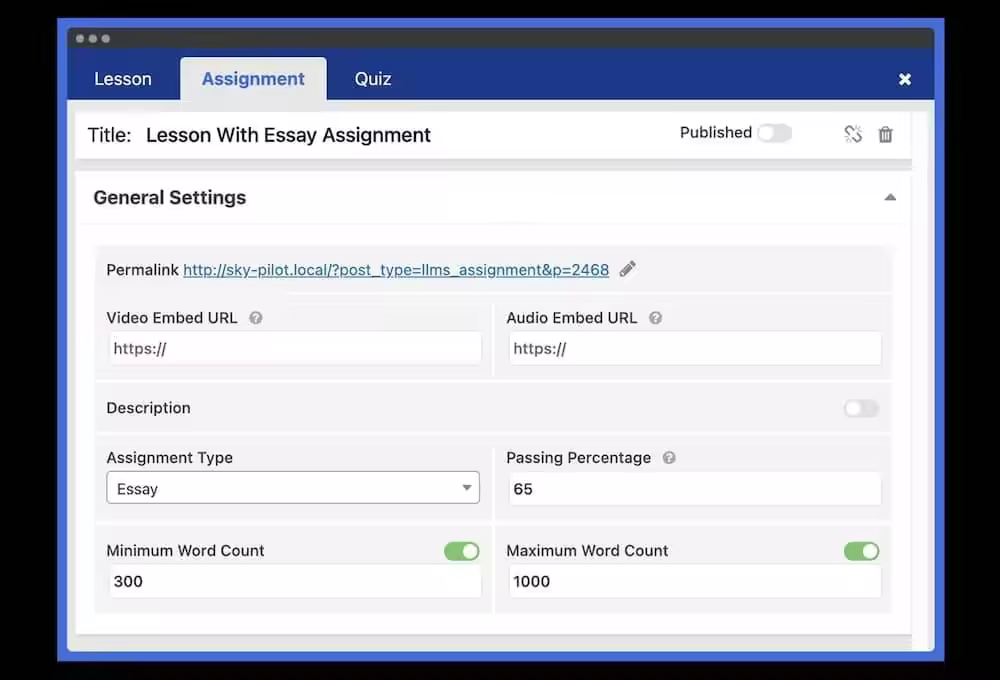
Task: Click the trash delete icon
Action: tap(885, 135)
